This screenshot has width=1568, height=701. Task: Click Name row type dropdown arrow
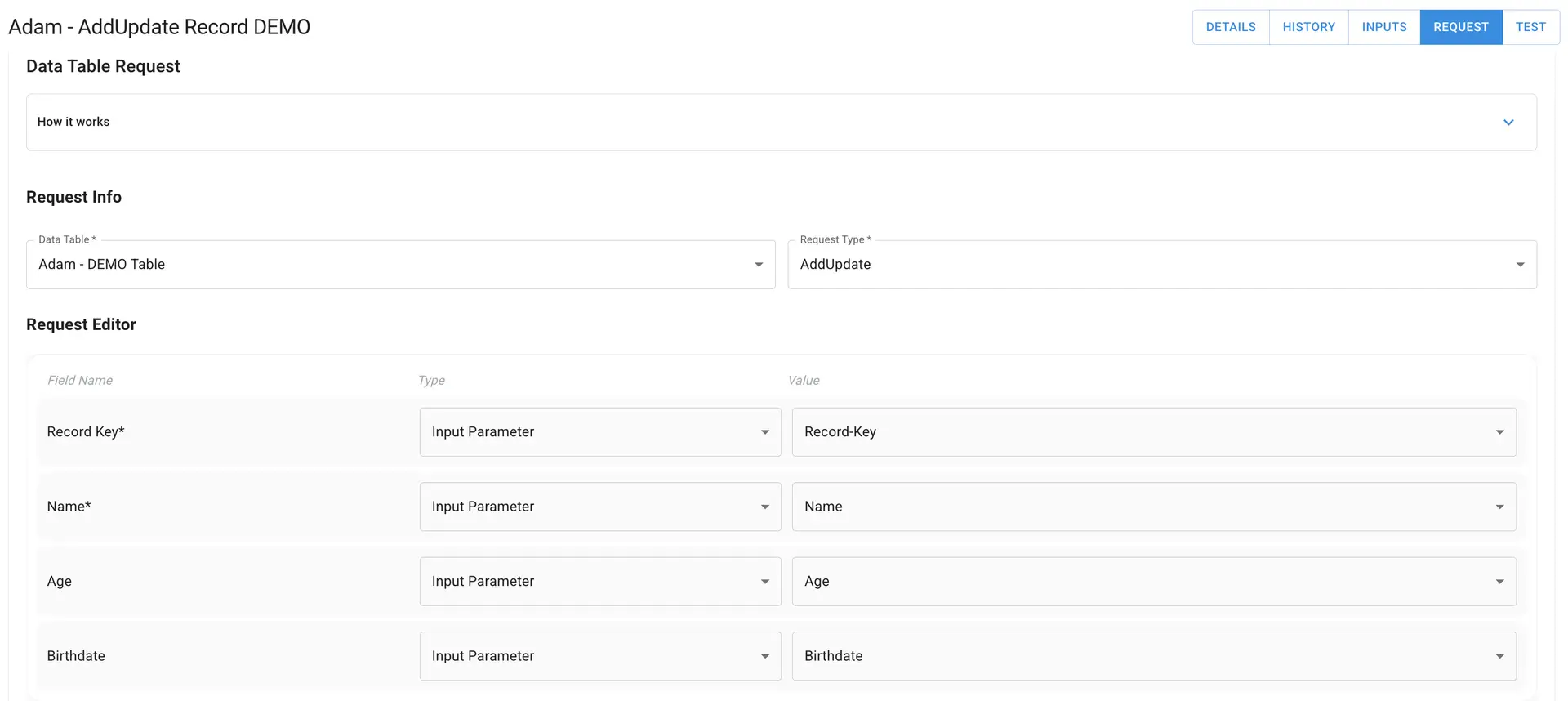click(765, 507)
